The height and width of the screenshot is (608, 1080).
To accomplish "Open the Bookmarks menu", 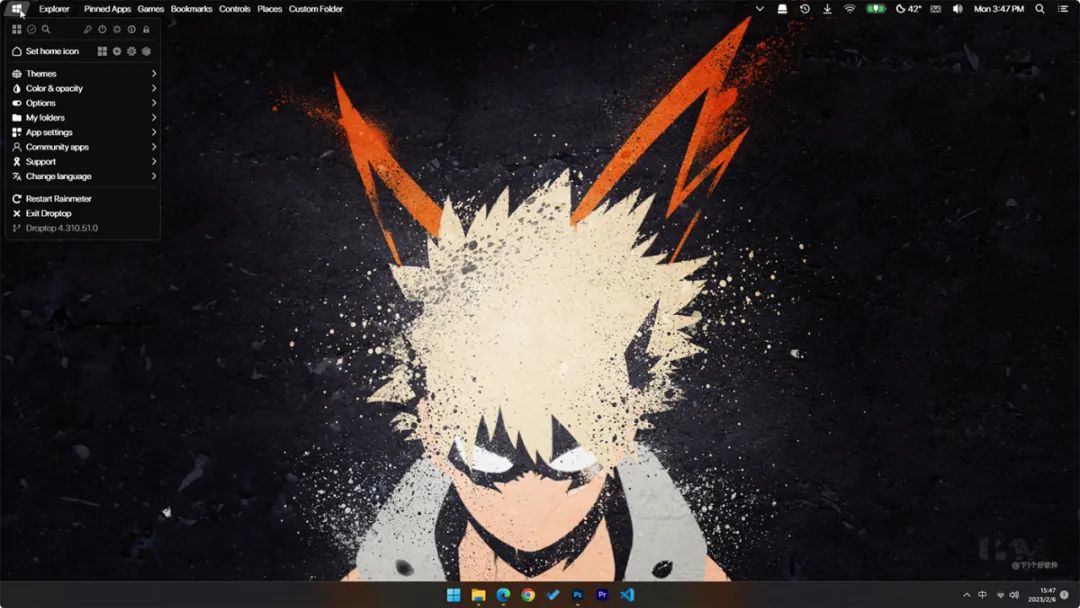I will click(191, 9).
